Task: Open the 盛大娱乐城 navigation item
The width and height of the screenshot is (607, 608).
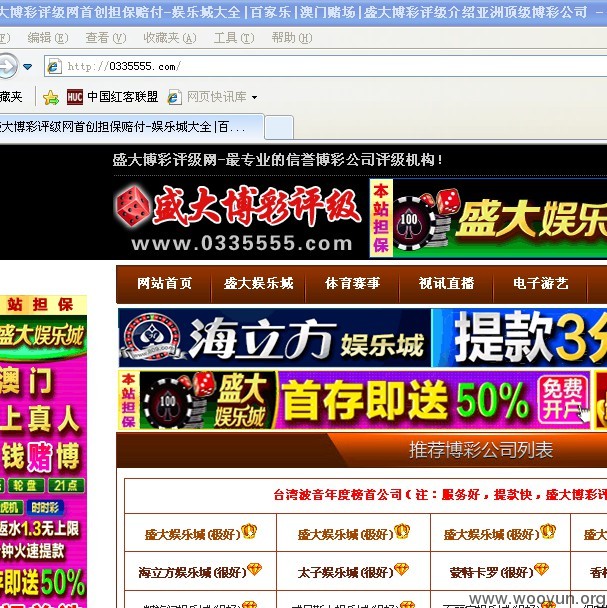Action: (x=258, y=283)
